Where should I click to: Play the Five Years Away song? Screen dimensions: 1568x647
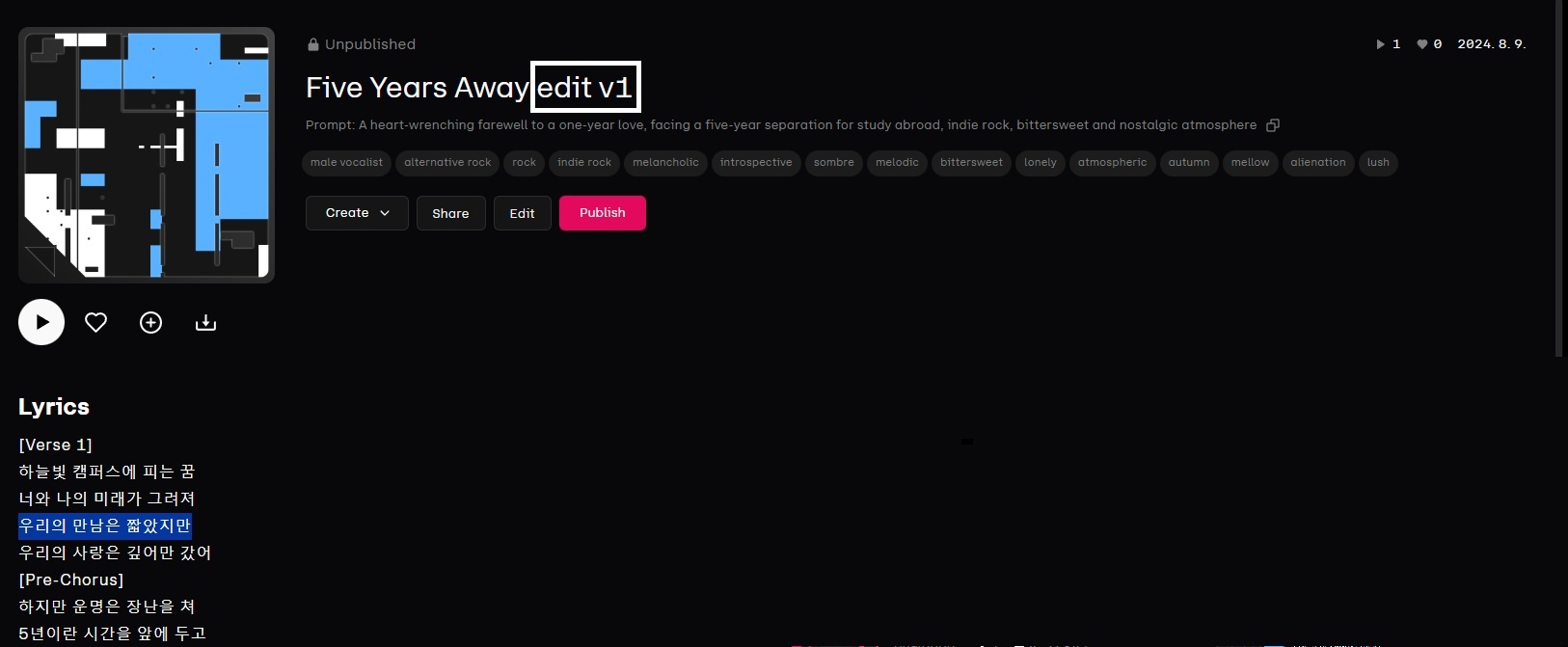point(41,322)
